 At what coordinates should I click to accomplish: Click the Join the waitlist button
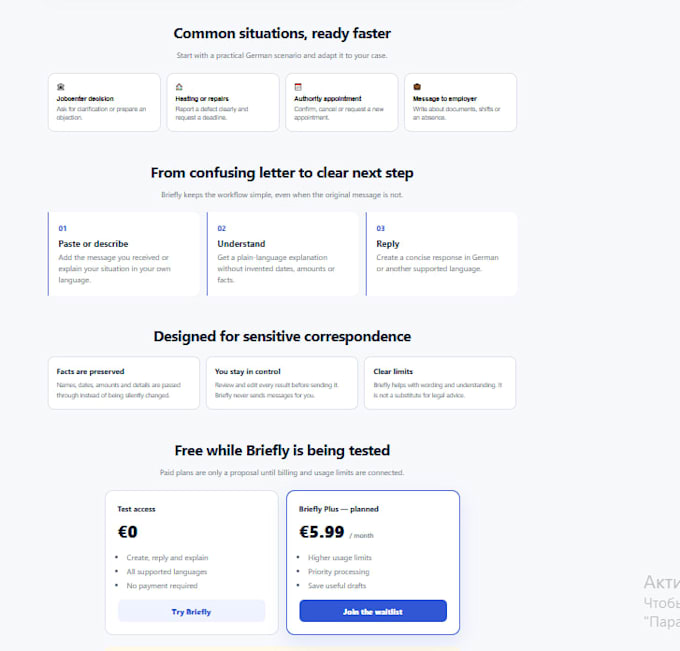pos(373,611)
